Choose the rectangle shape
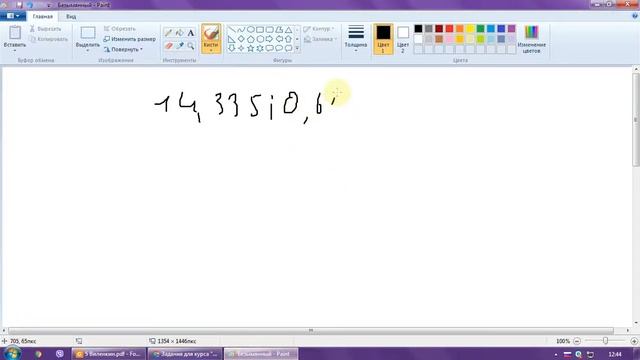 pos(260,29)
